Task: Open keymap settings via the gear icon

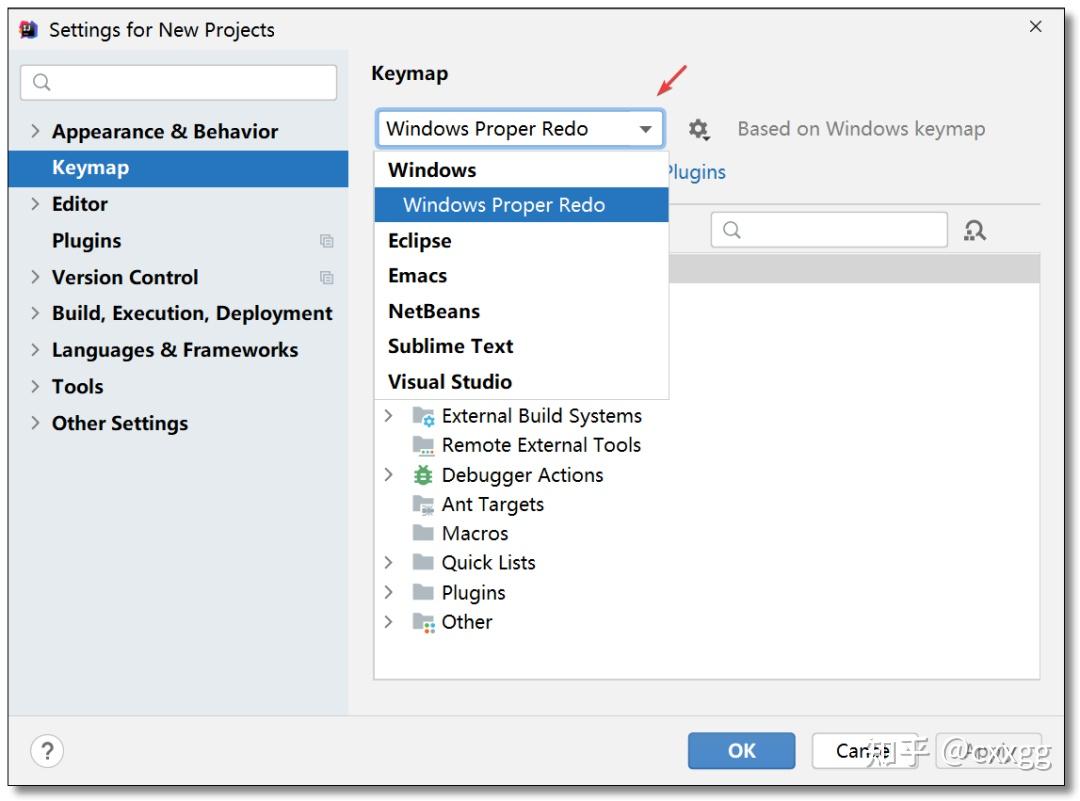Action: [699, 129]
